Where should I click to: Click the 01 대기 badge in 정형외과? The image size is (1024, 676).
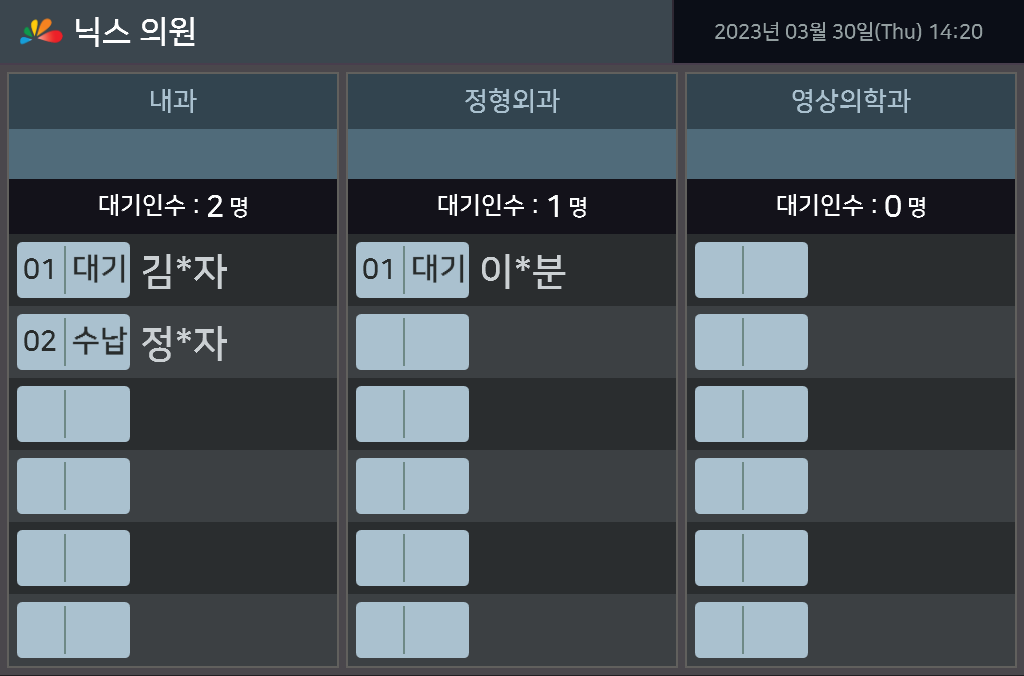pyautogui.click(x=412, y=270)
